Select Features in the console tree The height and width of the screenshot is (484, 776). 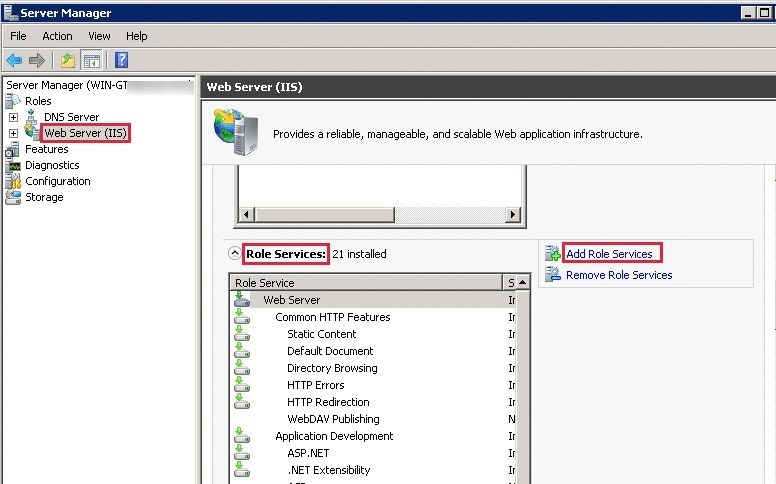tap(47, 149)
